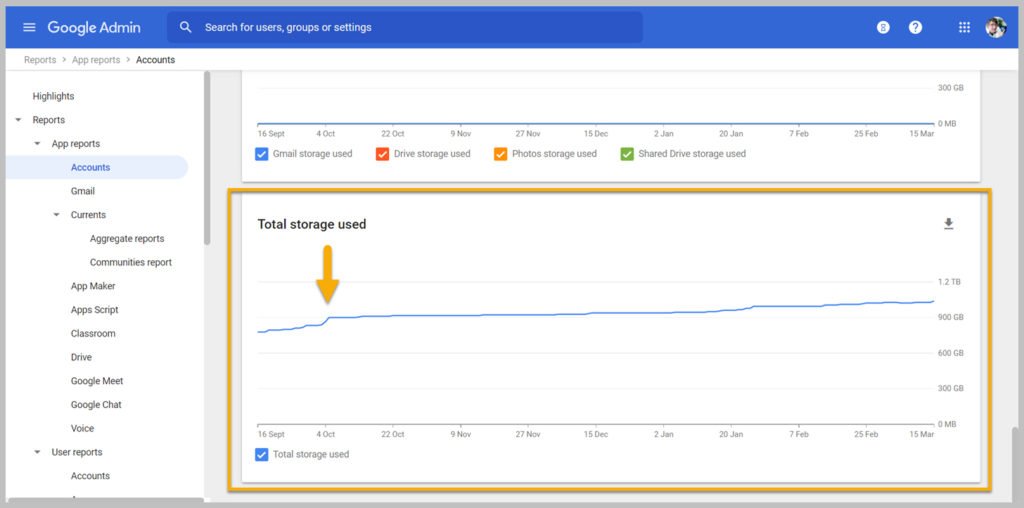Viewport: 1024px width, 508px height.
Task: Open Google Meet report
Action: [97, 381]
